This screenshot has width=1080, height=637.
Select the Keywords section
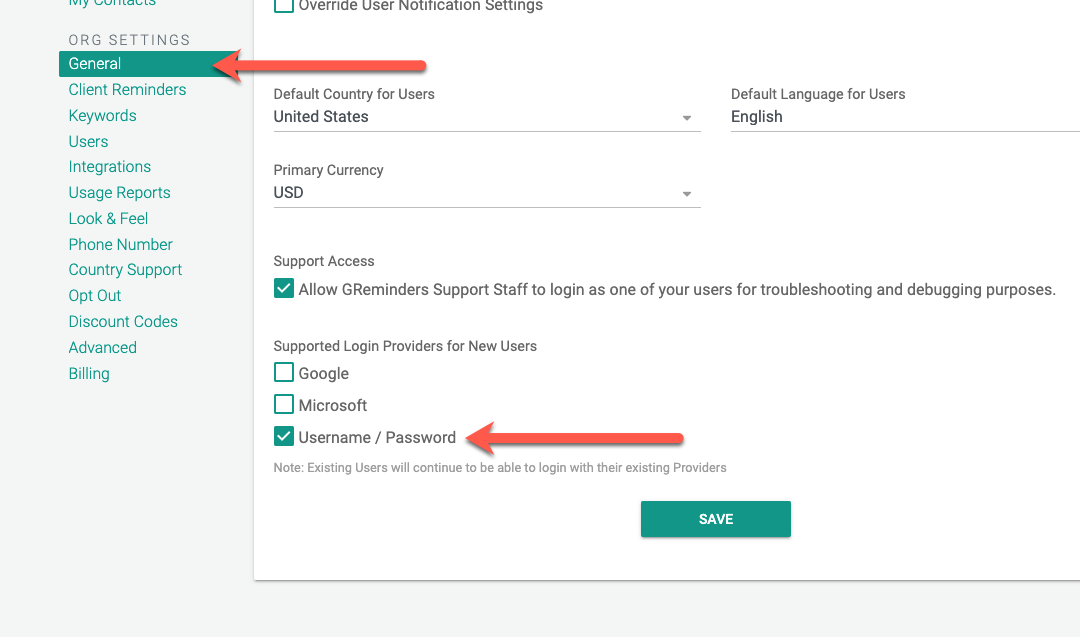[x=102, y=115]
